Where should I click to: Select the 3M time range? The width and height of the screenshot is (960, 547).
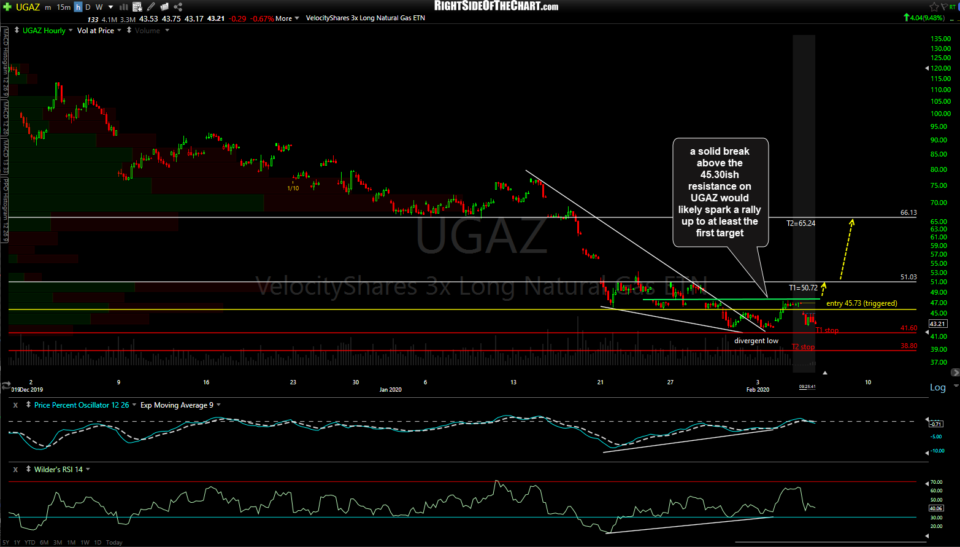click(x=58, y=543)
